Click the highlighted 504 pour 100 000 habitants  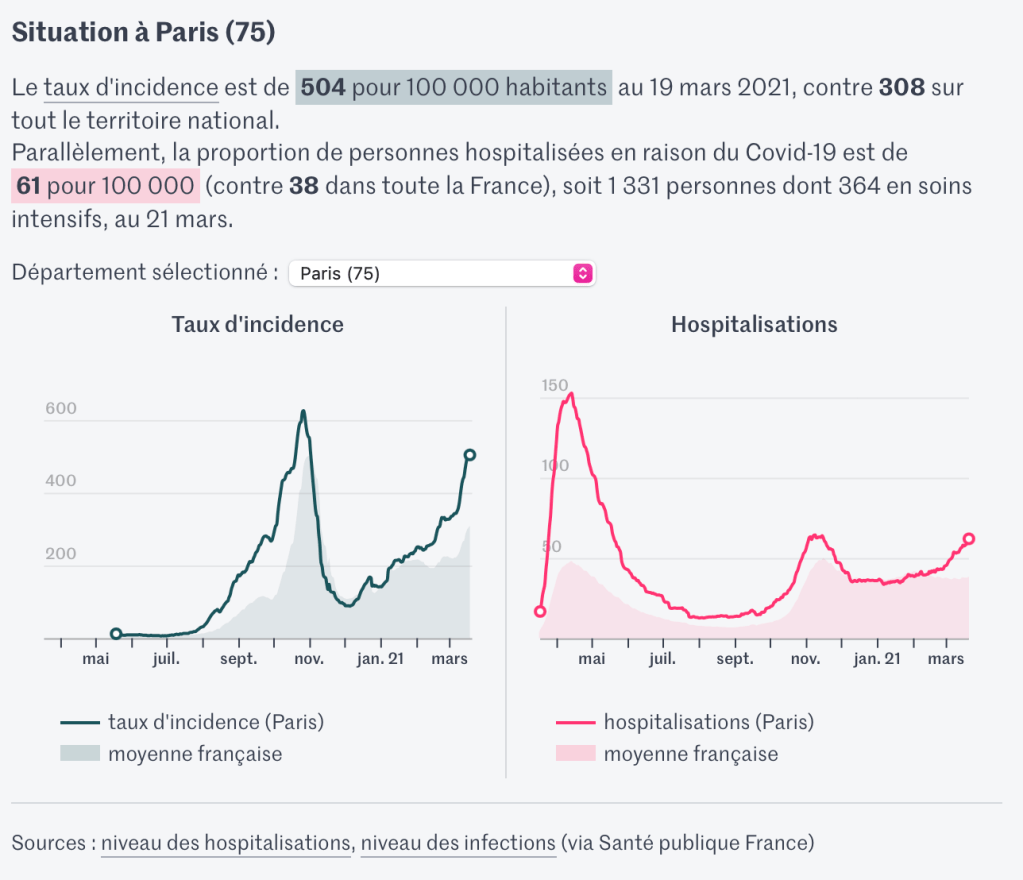pos(453,87)
